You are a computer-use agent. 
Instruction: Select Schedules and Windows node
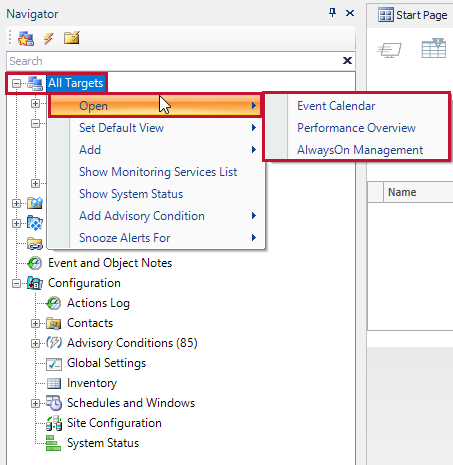[x=131, y=403]
